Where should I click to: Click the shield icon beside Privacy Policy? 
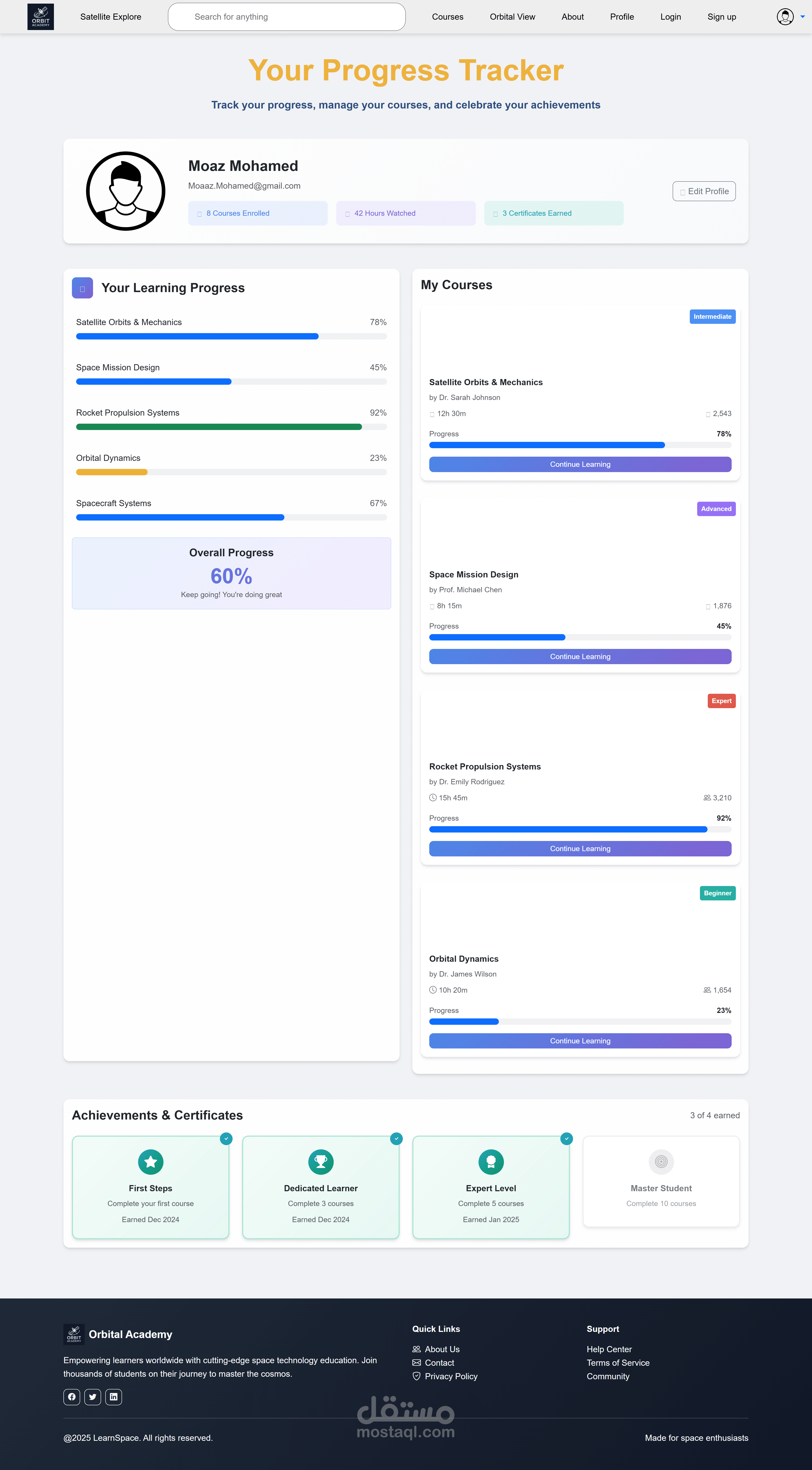(x=417, y=1377)
